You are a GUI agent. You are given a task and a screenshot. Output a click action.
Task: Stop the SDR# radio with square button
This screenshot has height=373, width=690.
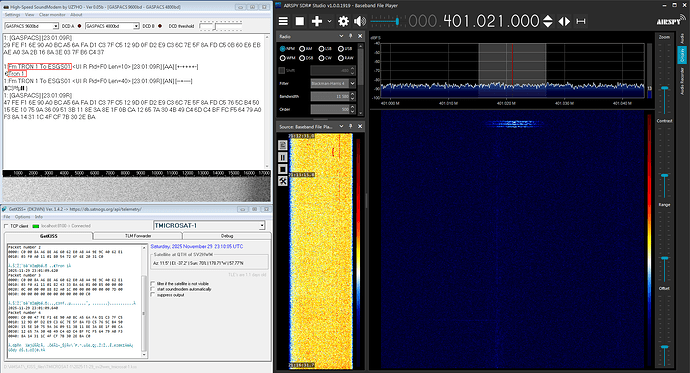300,21
